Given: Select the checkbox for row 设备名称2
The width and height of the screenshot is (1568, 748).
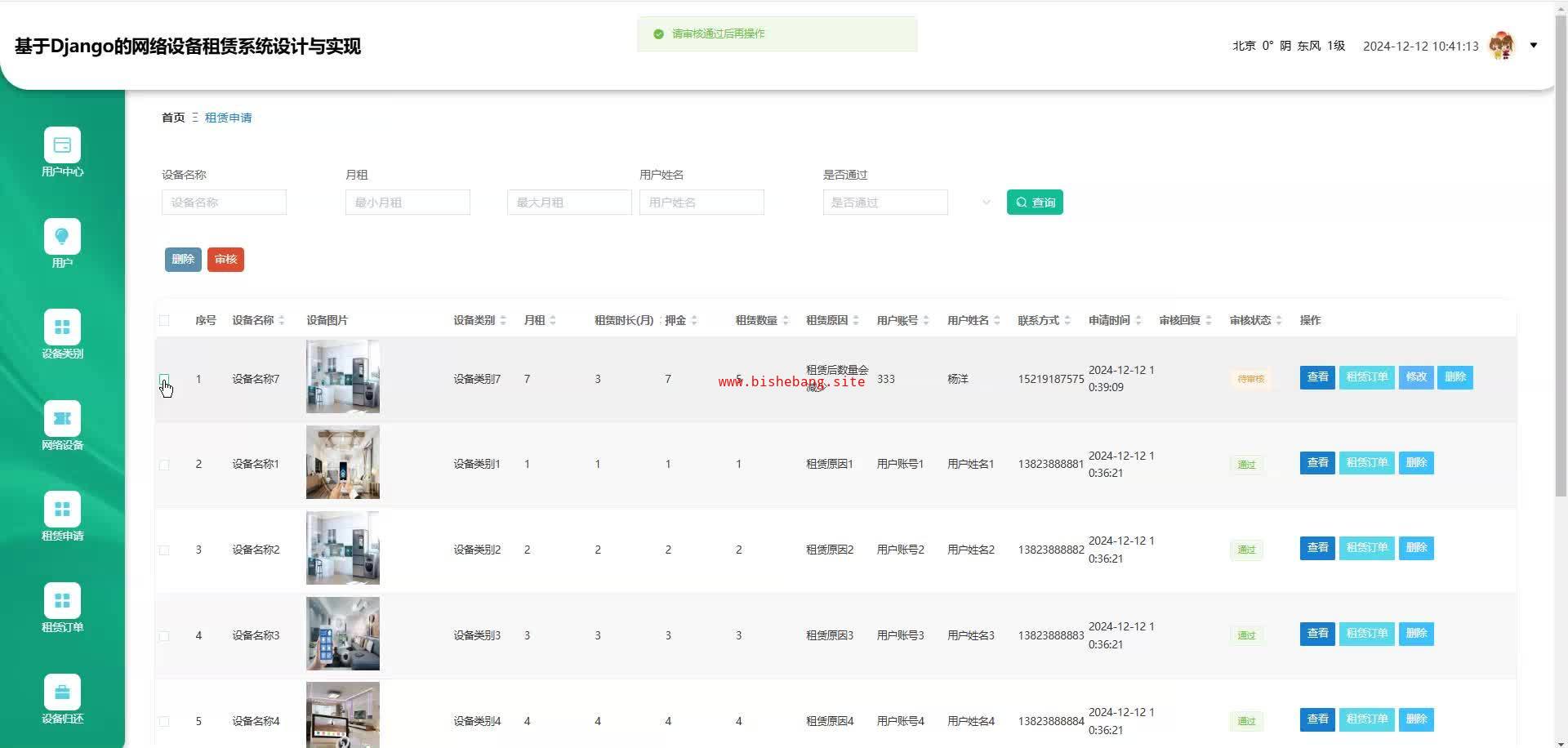Looking at the screenshot, I should click(164, 550).
